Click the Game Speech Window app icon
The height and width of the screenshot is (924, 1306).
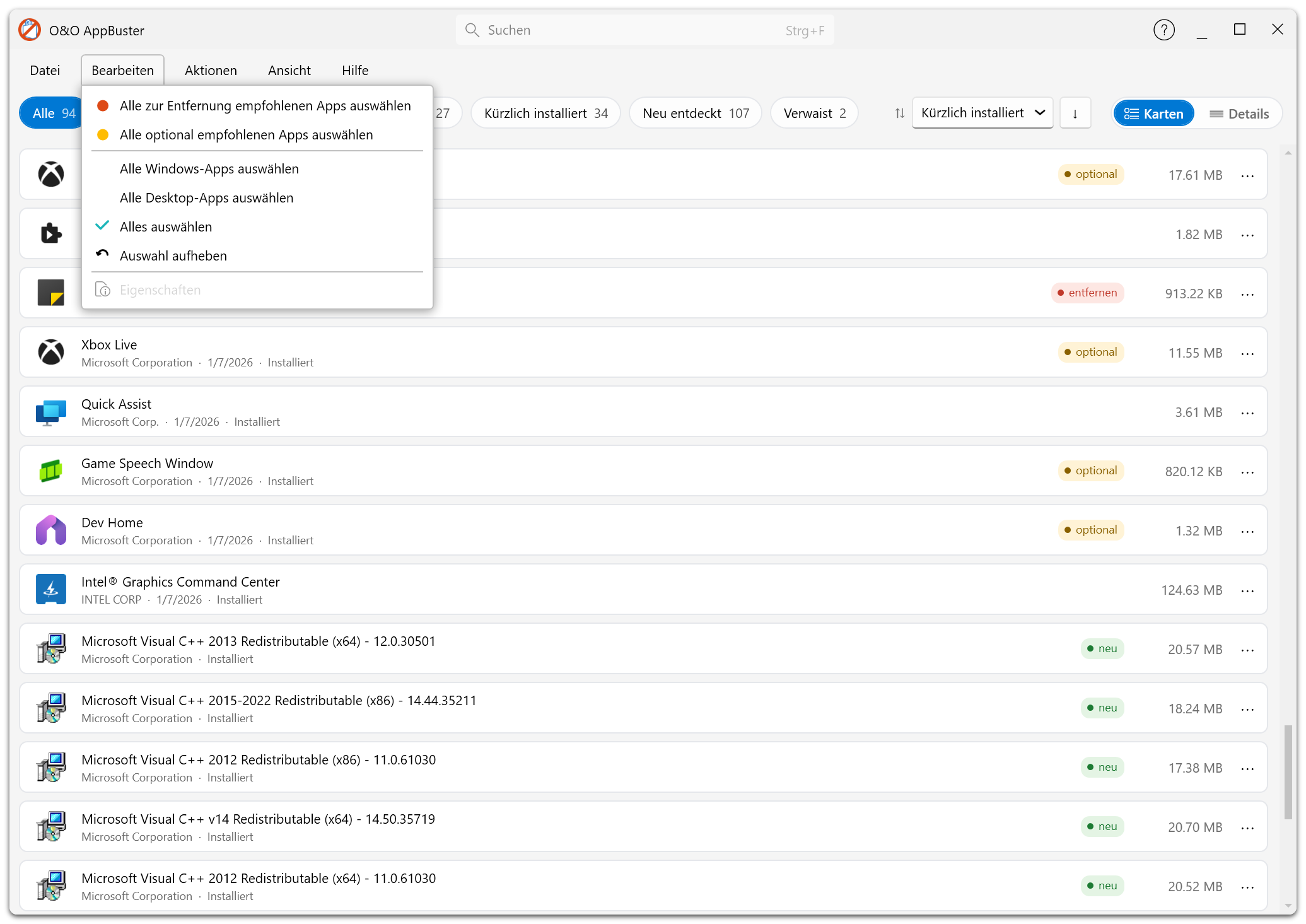(x=51, y=471)
